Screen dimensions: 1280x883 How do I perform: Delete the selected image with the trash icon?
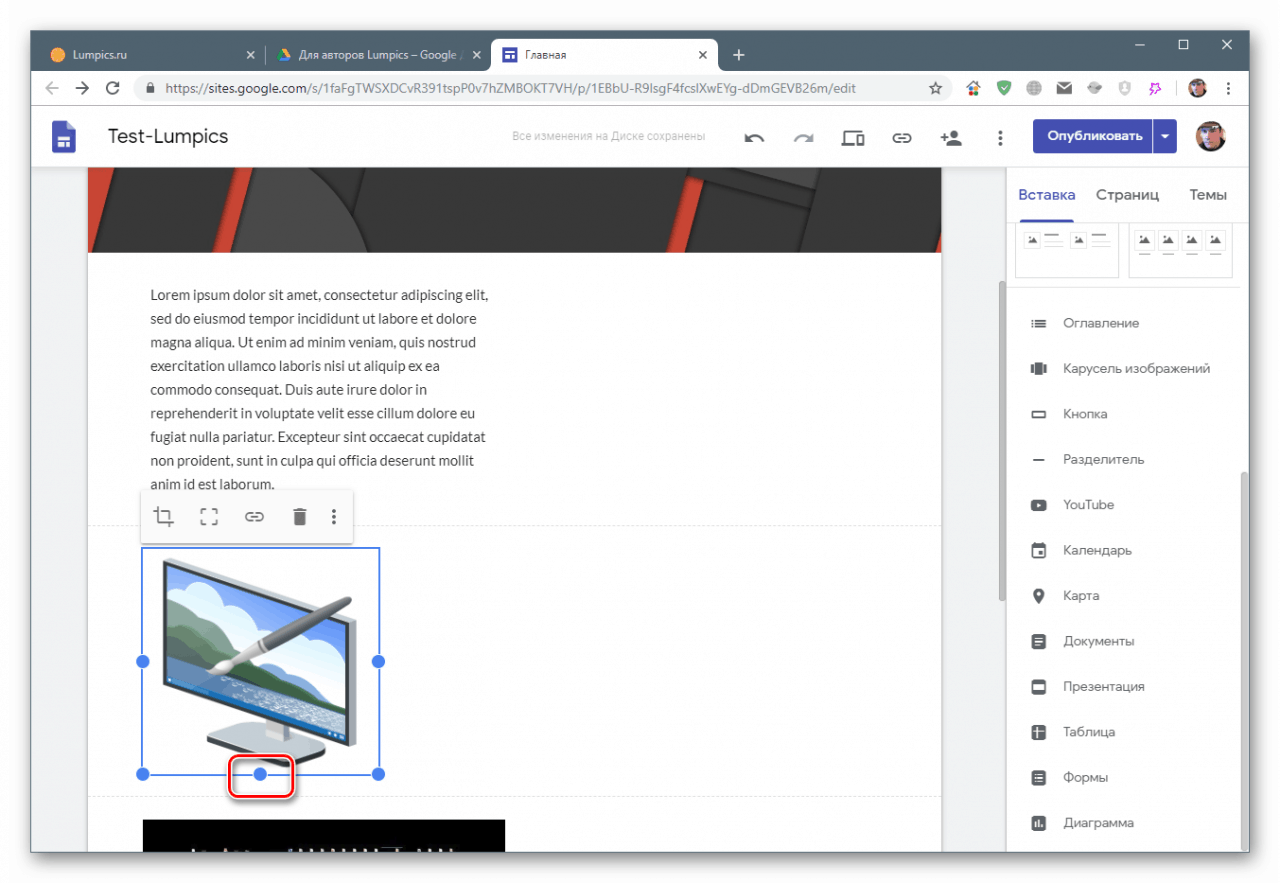pos(299,517)
